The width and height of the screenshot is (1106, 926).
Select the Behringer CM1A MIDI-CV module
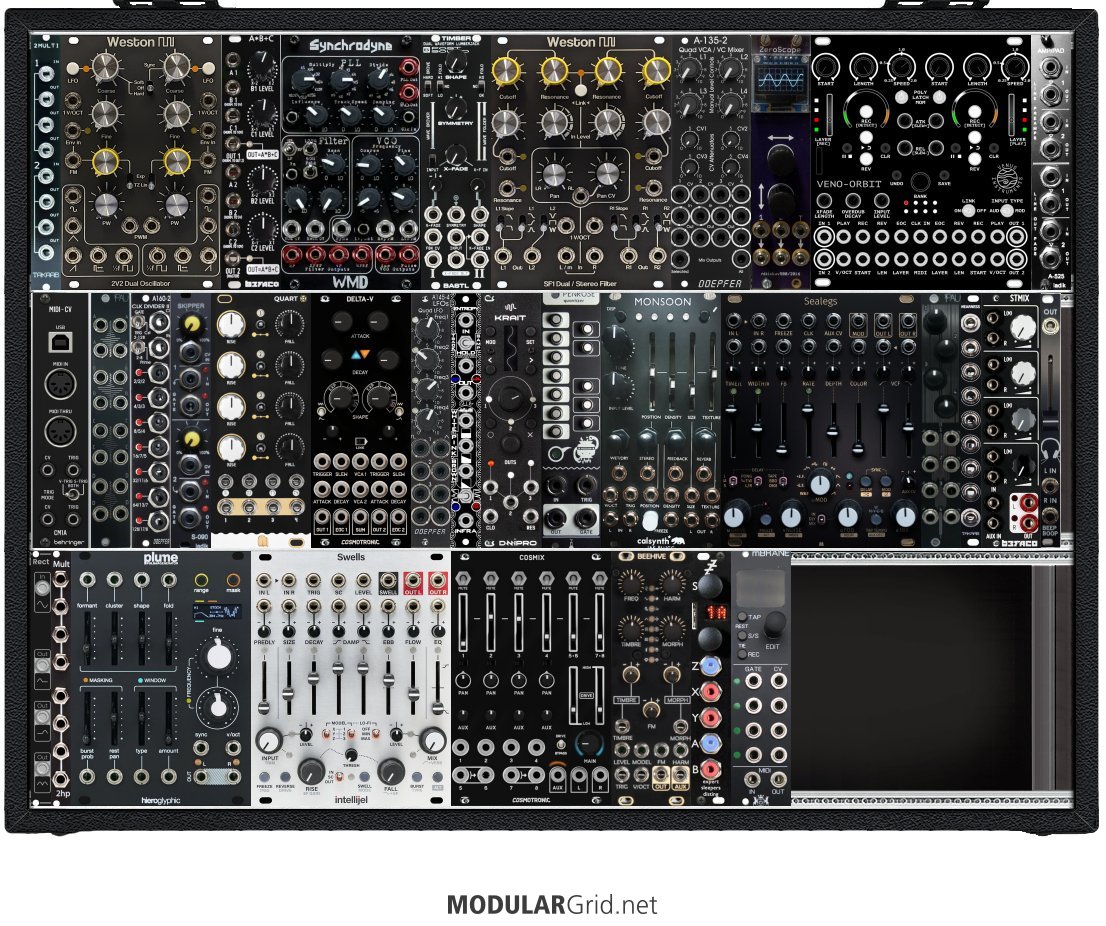[60, 420]
